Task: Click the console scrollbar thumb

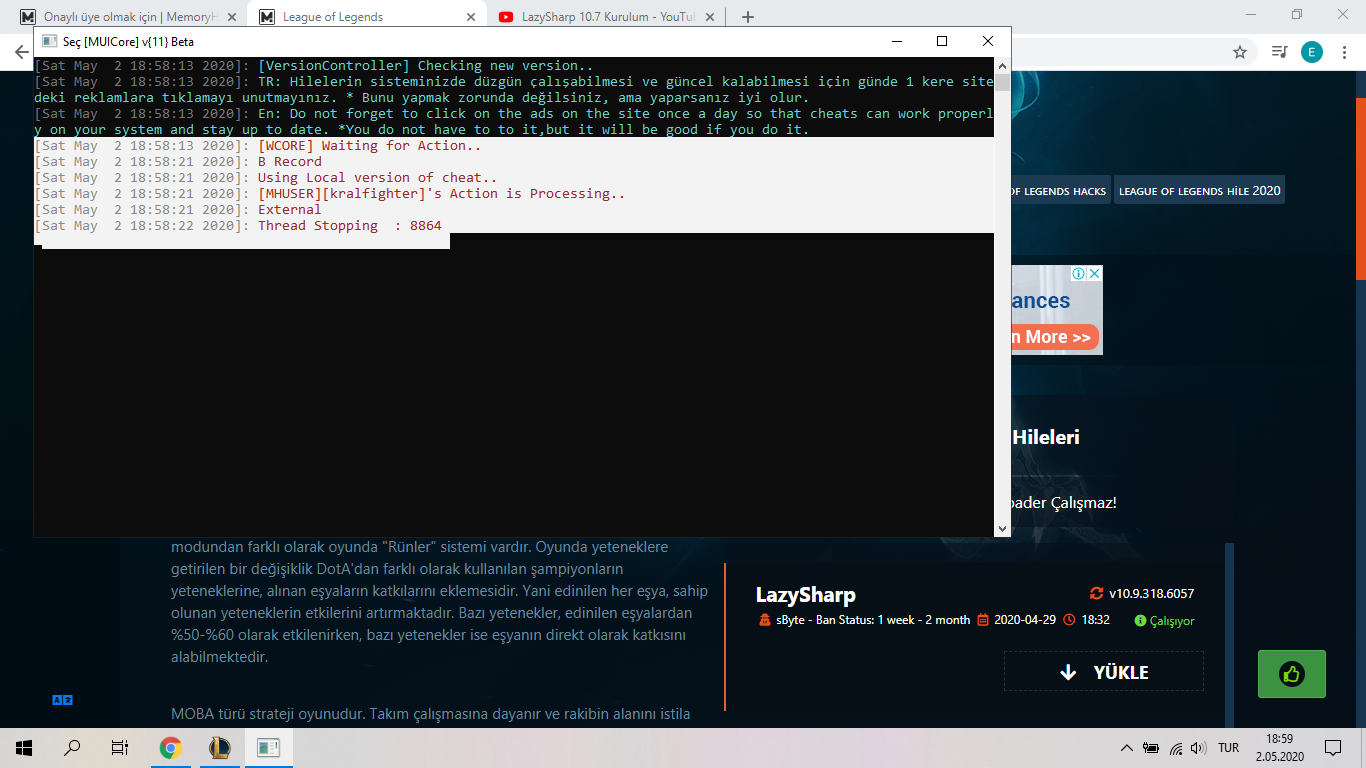Action: [x=1002, y=82]
